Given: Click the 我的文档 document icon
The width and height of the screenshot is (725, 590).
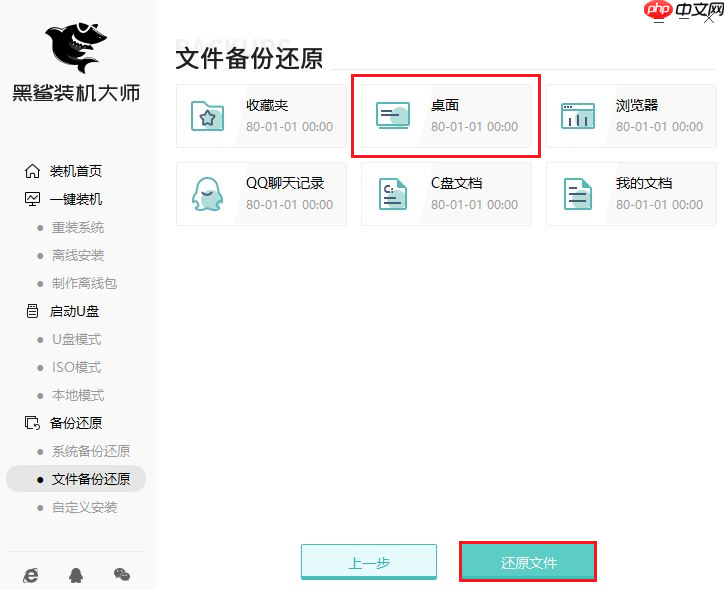Looking at the screenshot, I should click(x=578, y=194).
